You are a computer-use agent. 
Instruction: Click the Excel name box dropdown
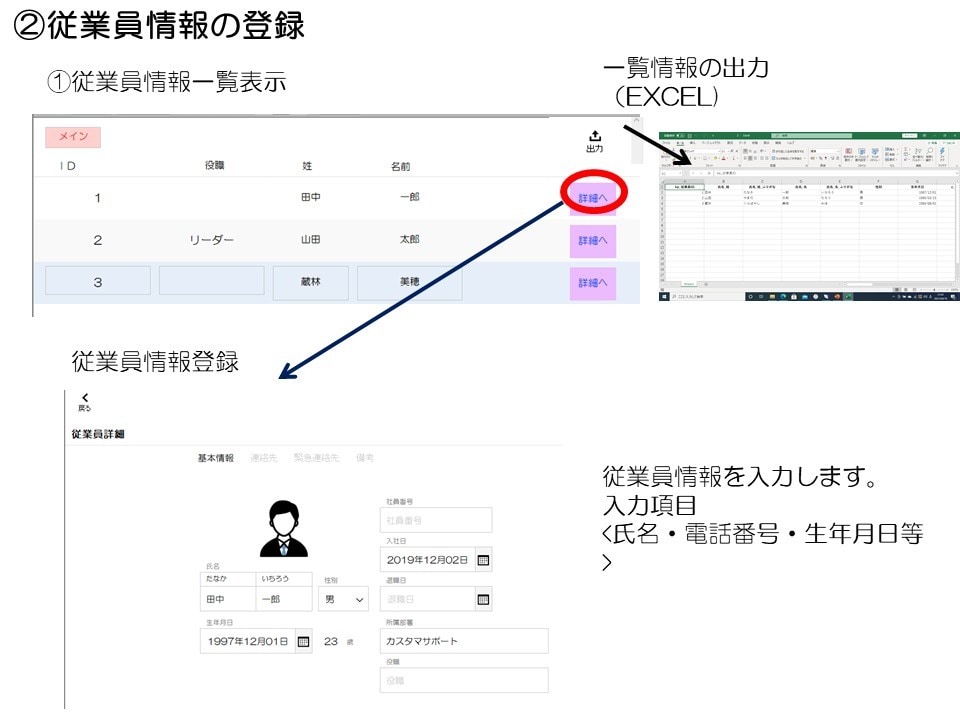tap(680, 173)
